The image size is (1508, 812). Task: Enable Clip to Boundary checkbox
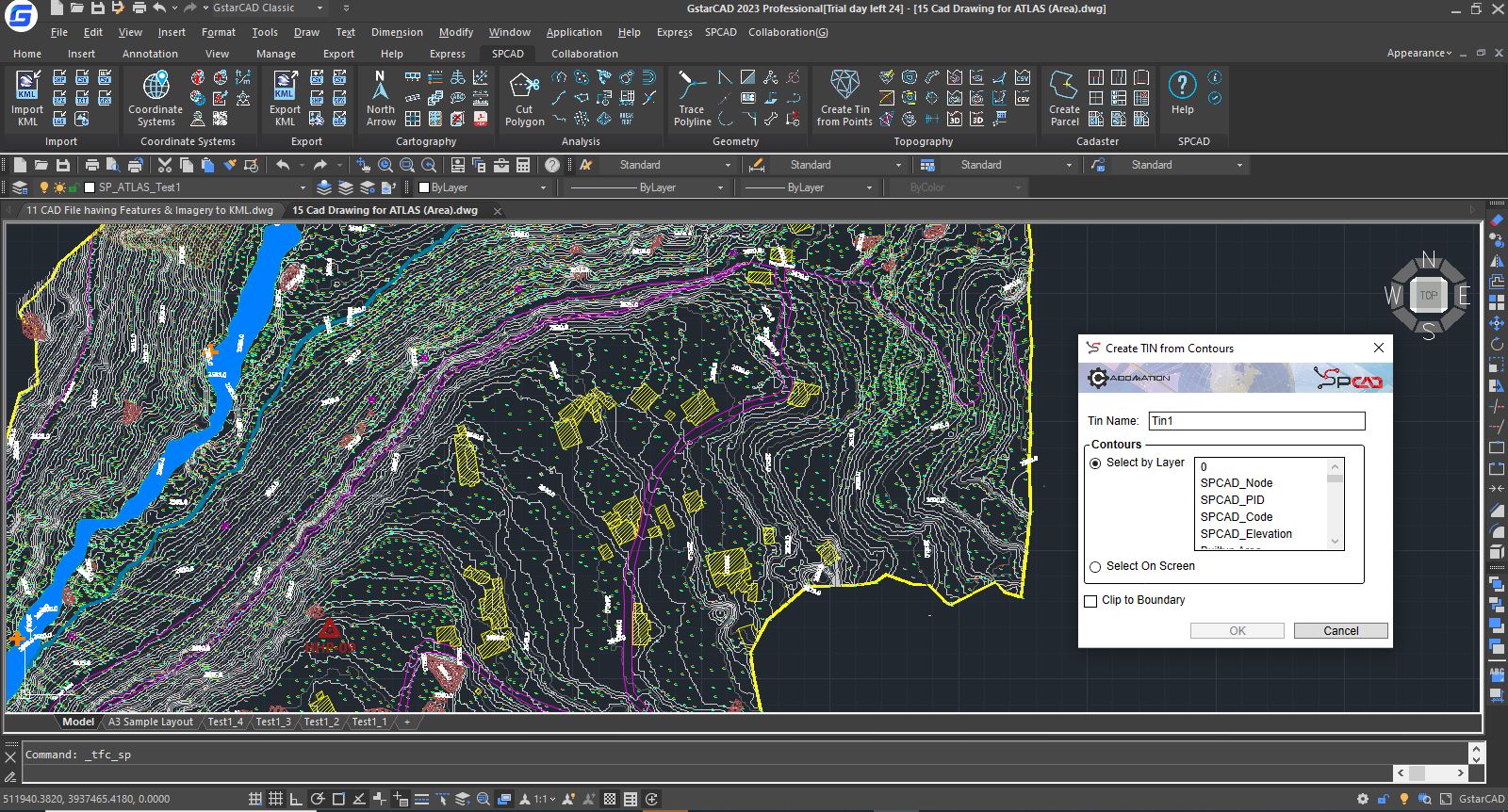point(1091,601)
